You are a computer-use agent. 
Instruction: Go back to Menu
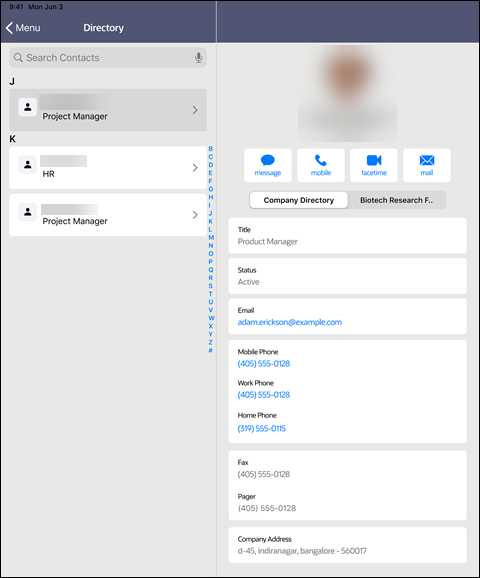23,28
